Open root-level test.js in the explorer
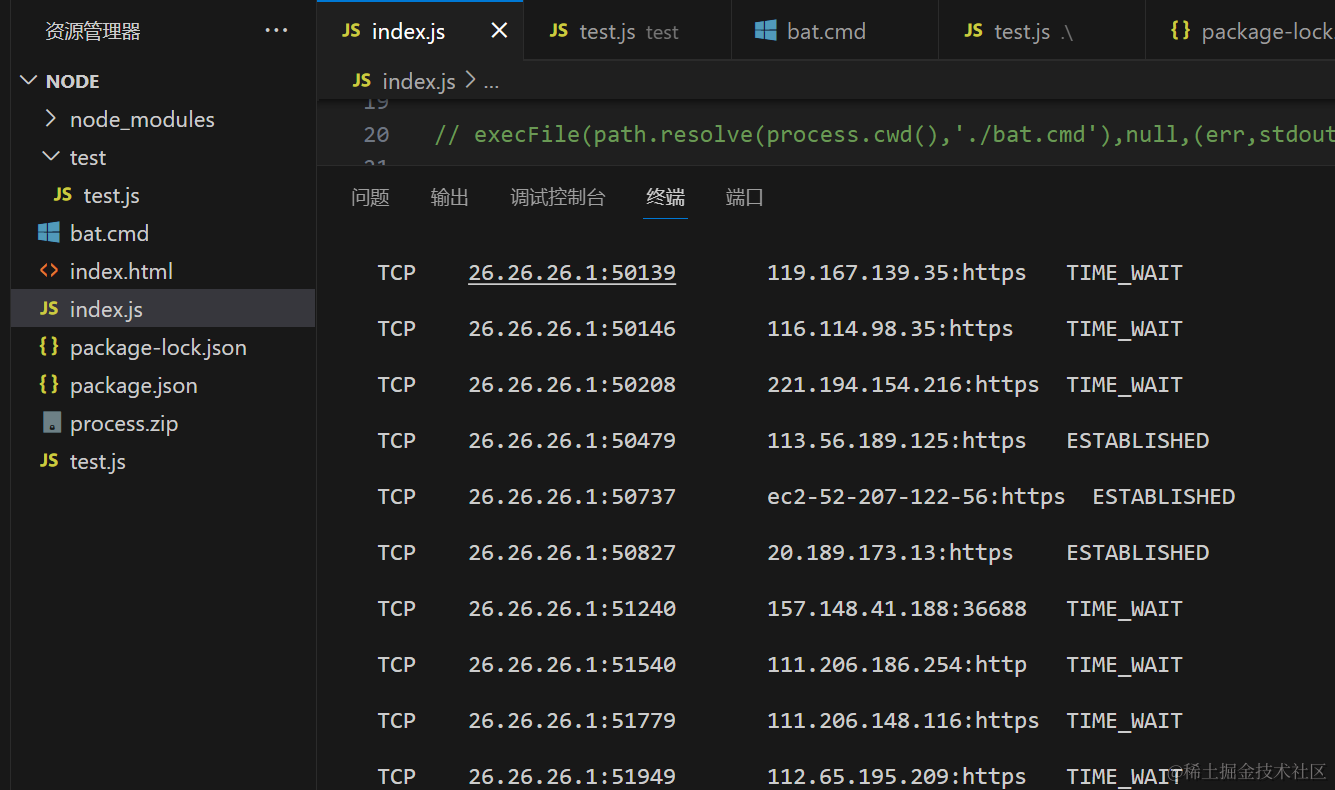The height and width of the screenshot is (790, 1335). (x=163, y=461)
